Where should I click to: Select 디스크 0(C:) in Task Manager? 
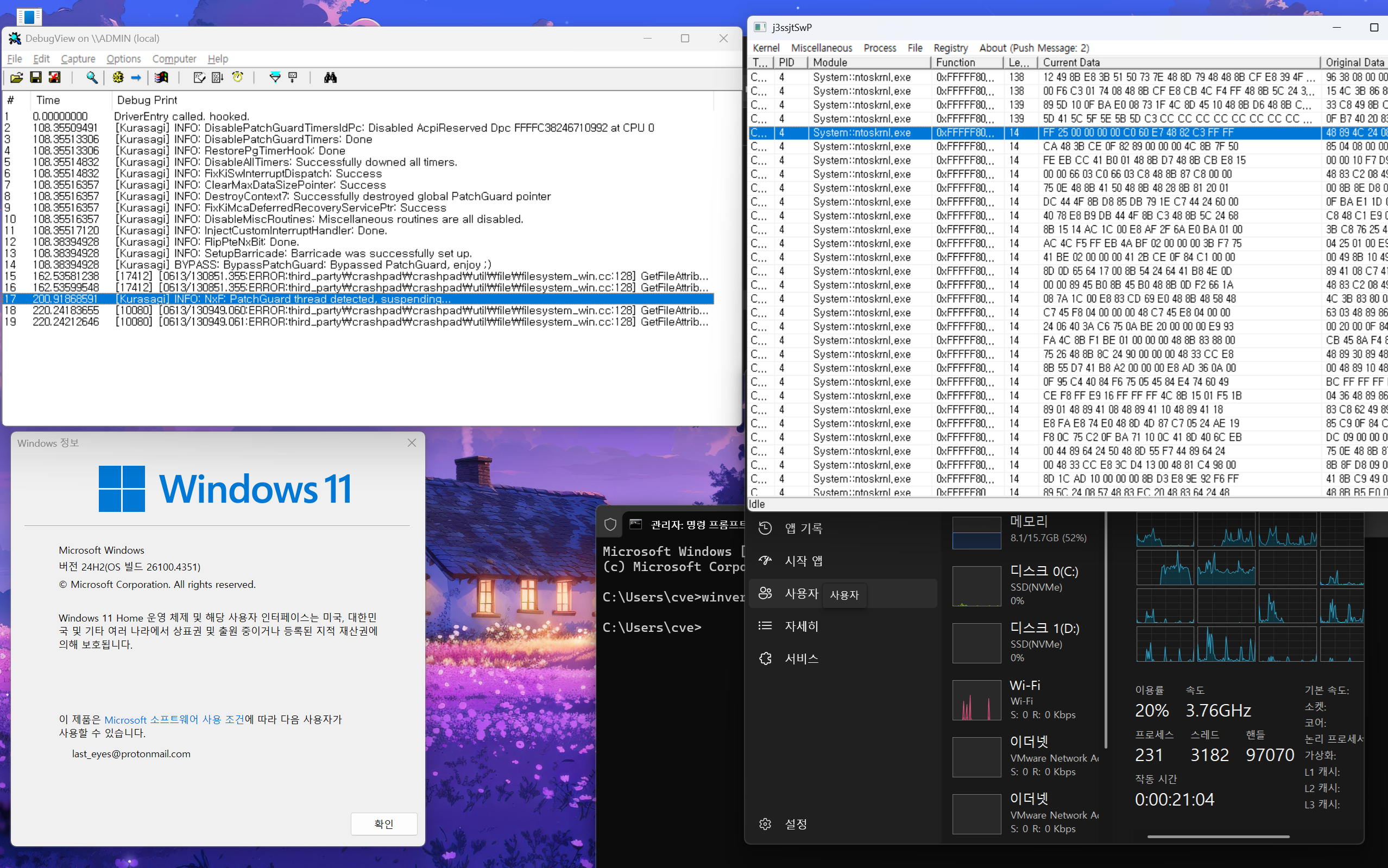(1026, 586)
